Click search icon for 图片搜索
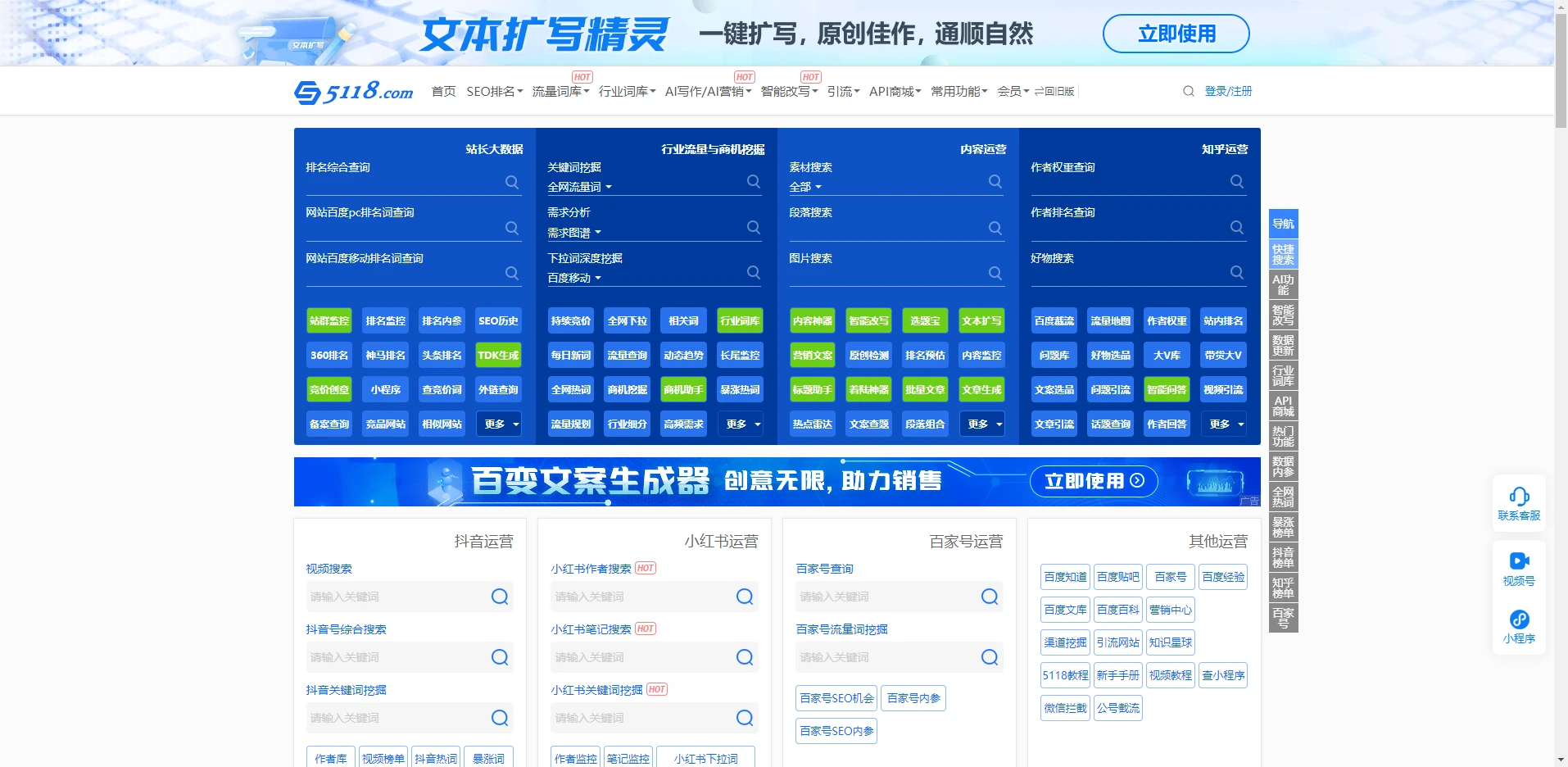 click(x=995, y=273)
